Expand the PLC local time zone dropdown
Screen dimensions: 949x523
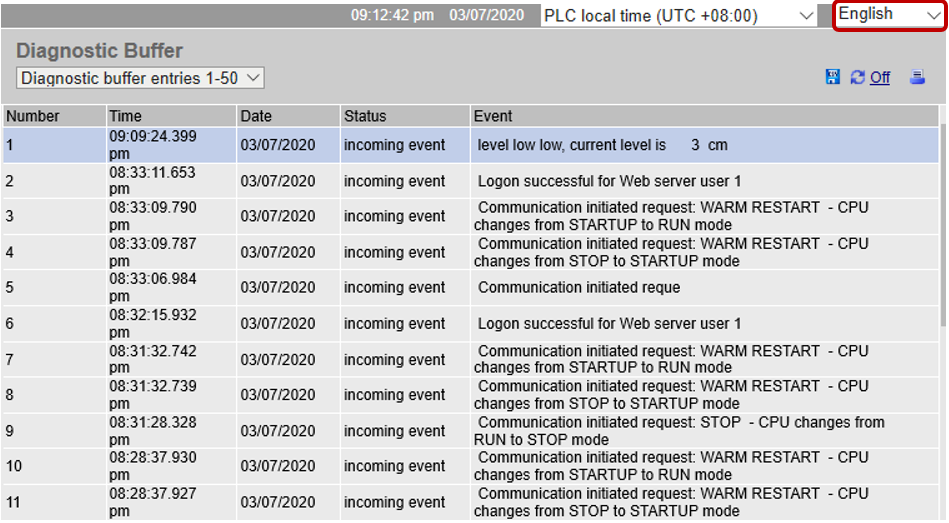click(x=678, y=16)
